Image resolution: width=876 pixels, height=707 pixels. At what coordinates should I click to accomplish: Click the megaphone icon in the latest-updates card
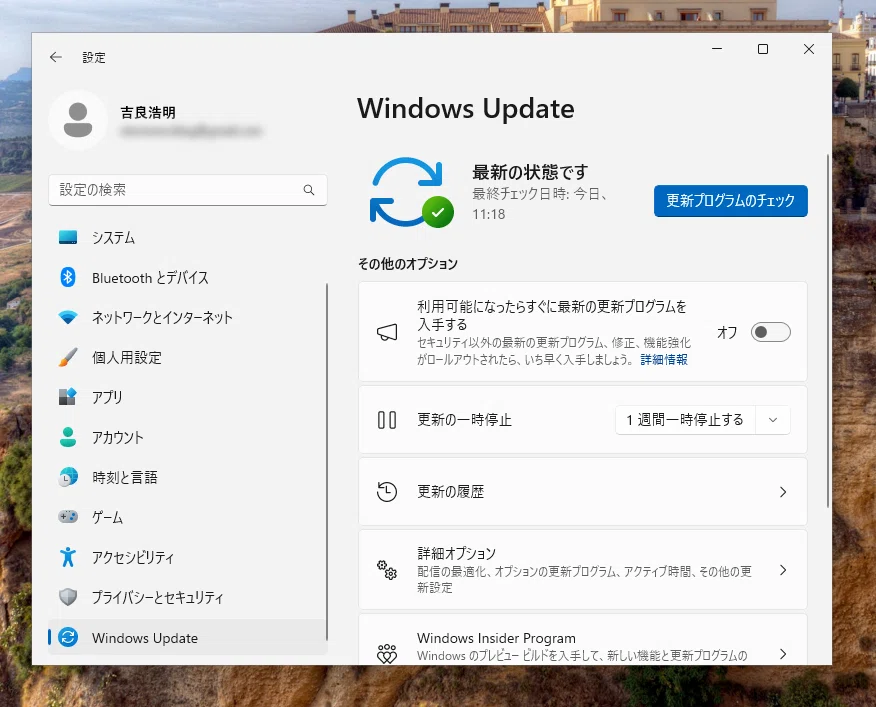coord(387,332)
